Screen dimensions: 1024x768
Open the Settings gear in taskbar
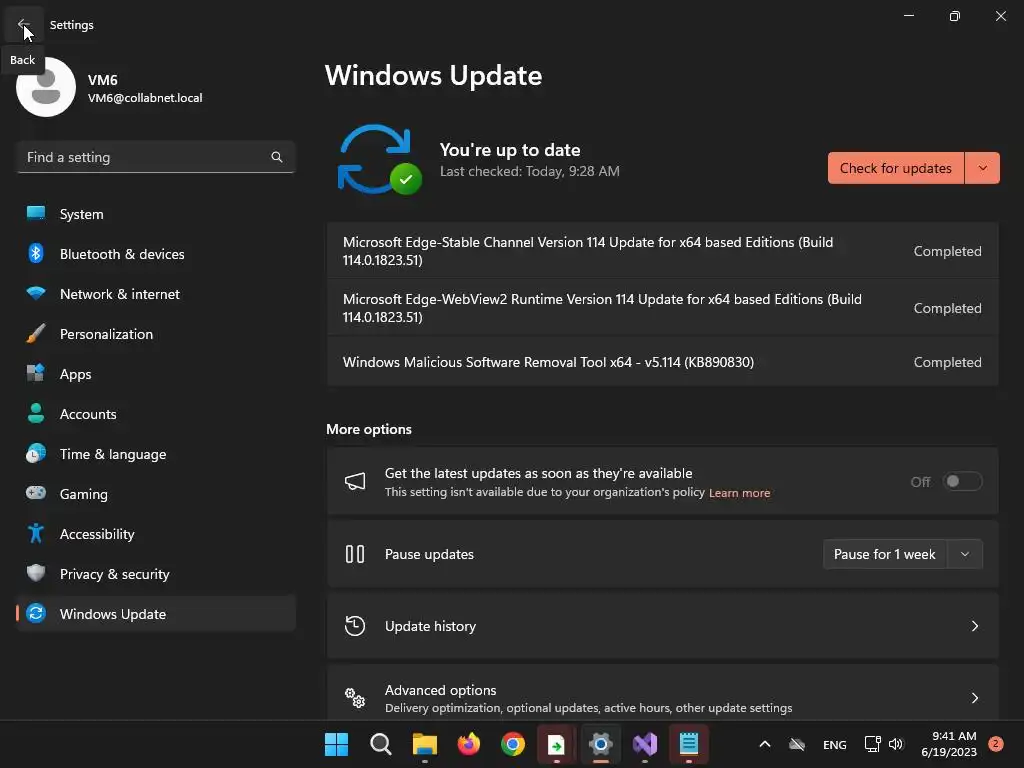[x=601, y=744]
